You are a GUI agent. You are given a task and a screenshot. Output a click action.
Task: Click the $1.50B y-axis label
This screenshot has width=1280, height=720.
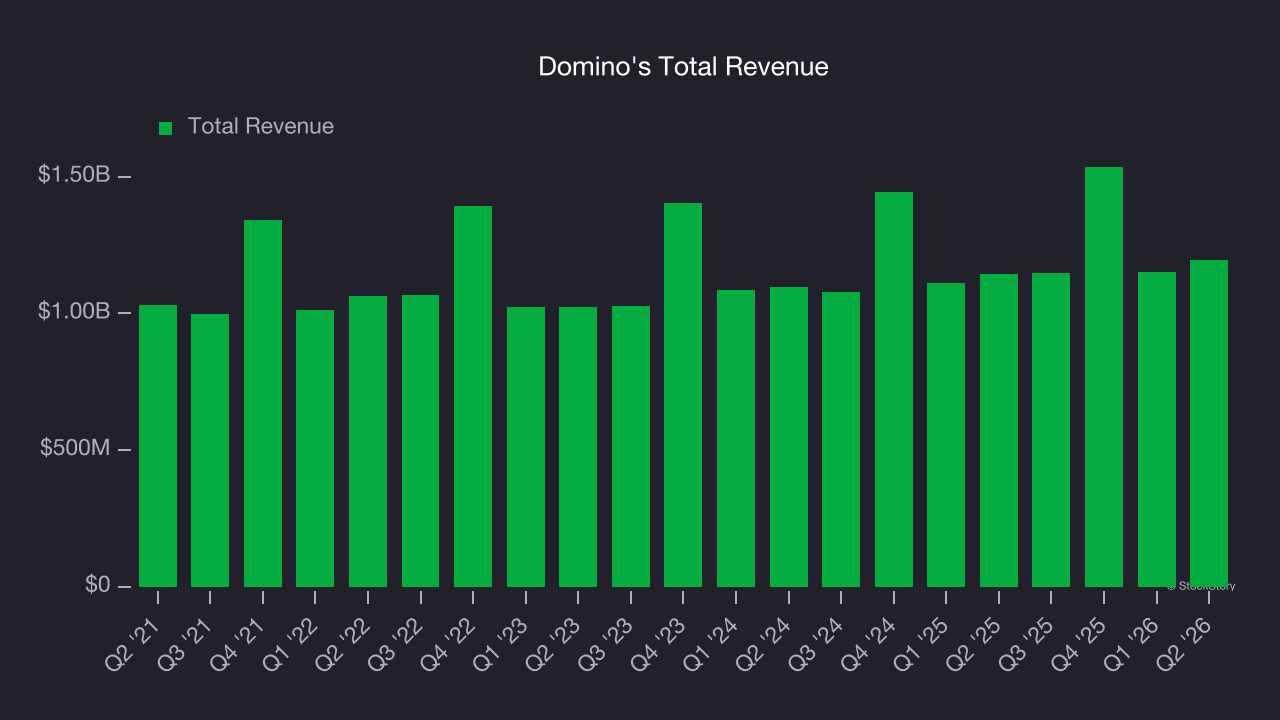point(74,175)
